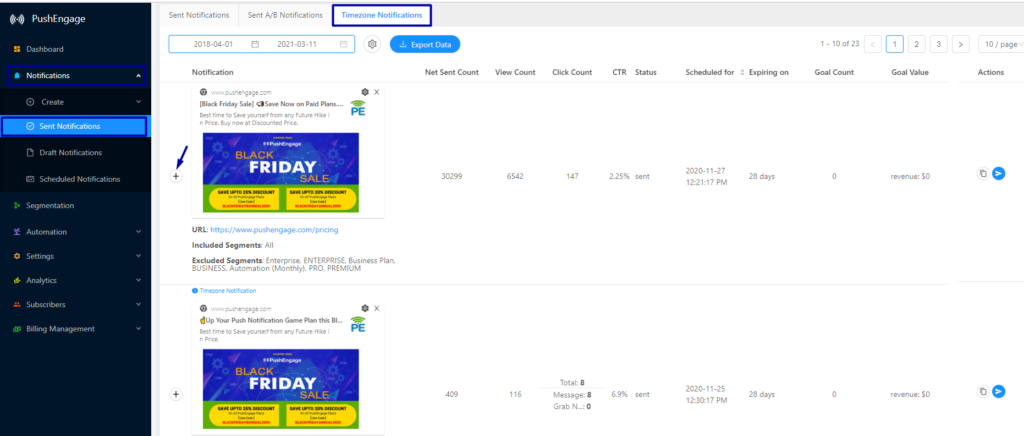This screenshot has width=1024, height=436.
Task: Click the View Count column header
Action: (x=515, y=72)
